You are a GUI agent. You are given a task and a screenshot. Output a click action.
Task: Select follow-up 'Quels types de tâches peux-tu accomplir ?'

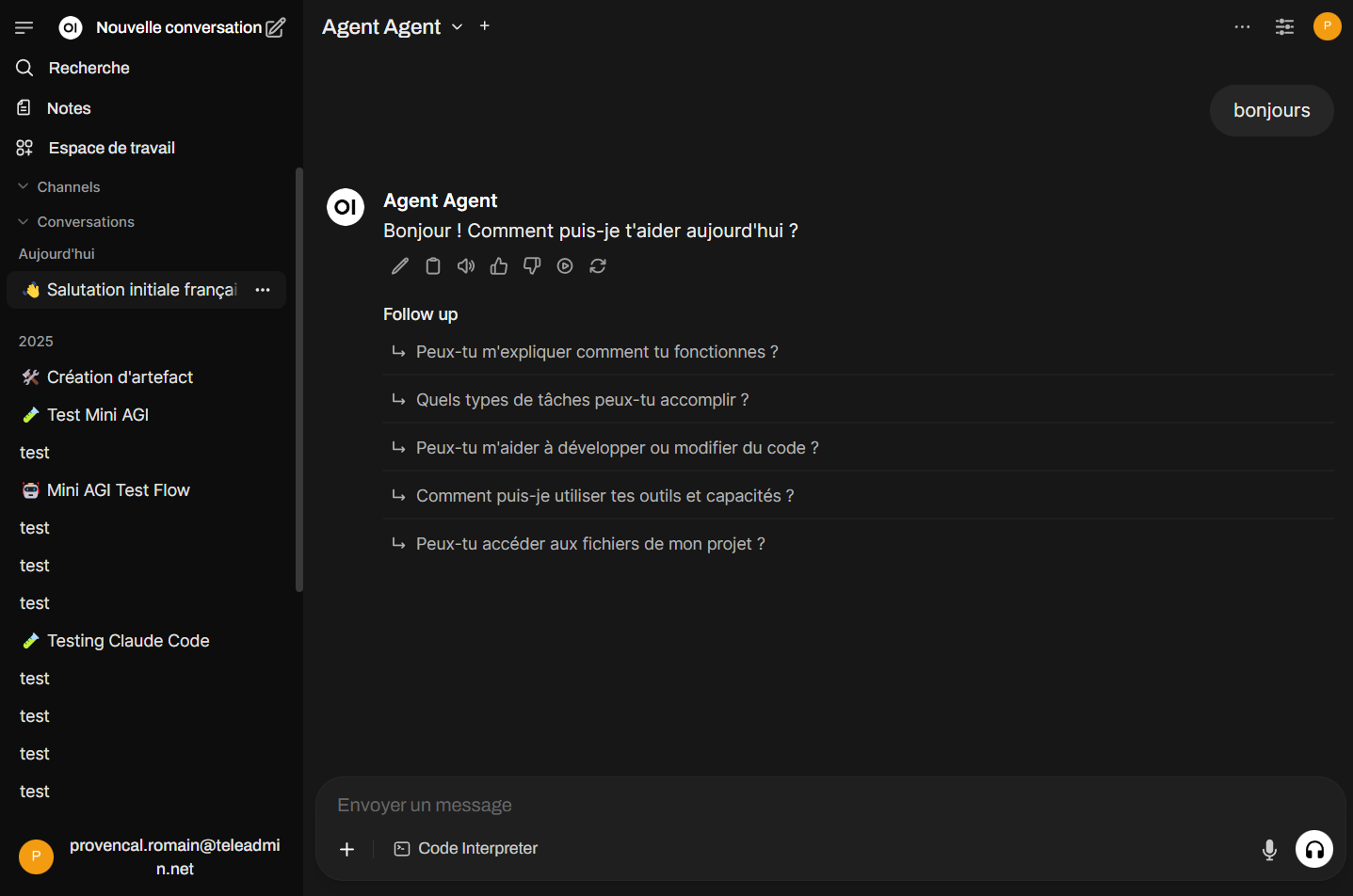(582, 399)
